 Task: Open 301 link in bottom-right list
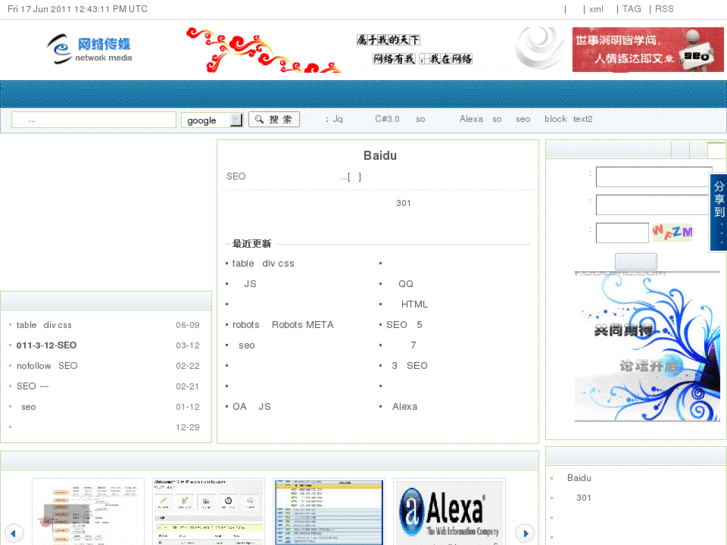pos(584,498)
